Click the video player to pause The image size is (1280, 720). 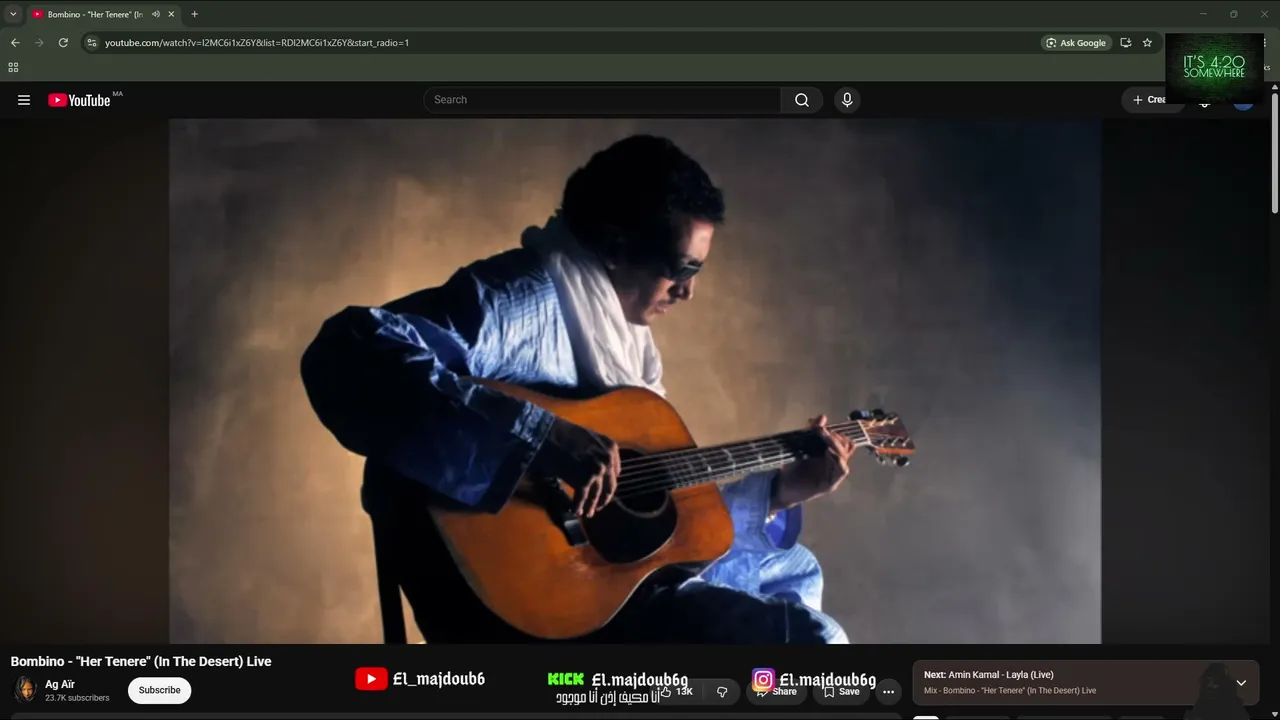(635, 381)
